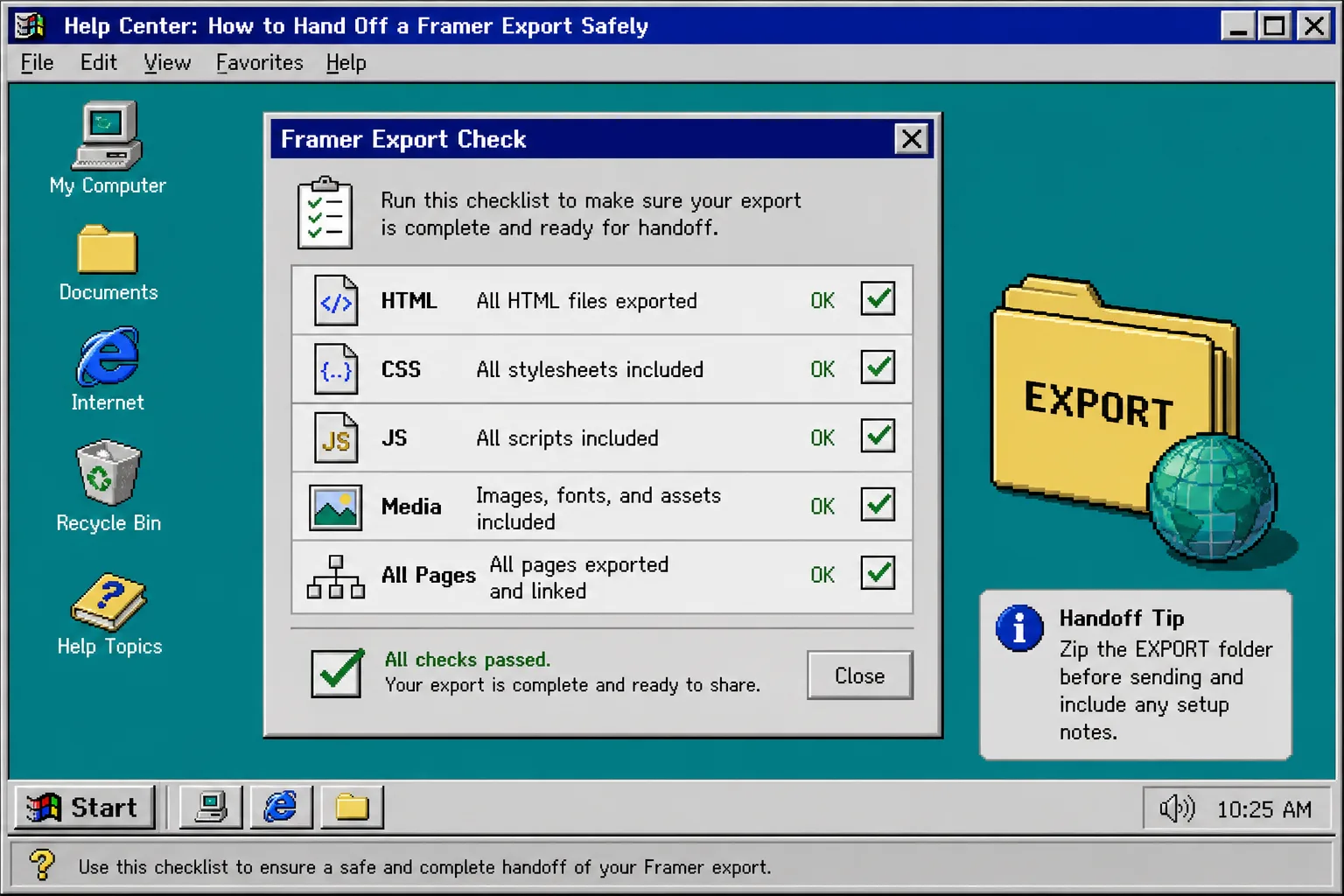Click the Handoff Tip info icon
Screen dimensions: 1344x896
pyautogui.click(x=1019, y=628)
